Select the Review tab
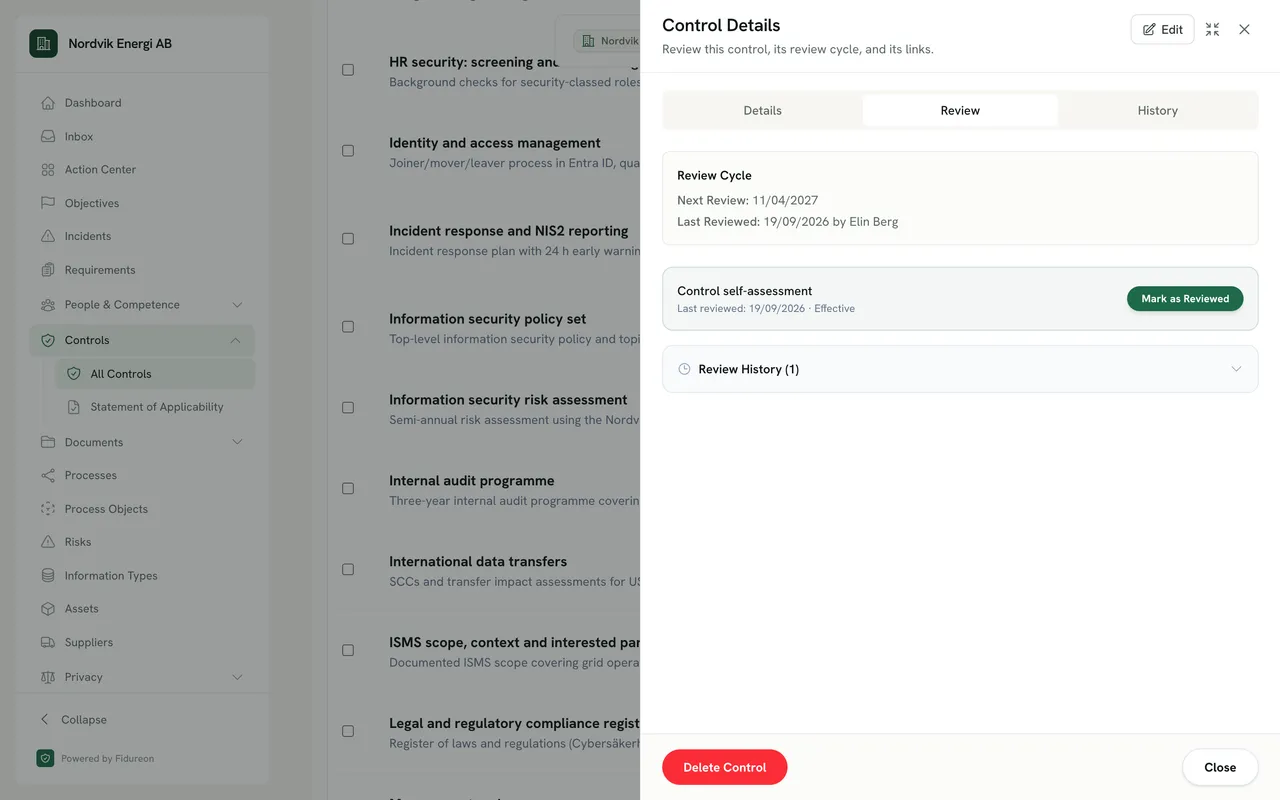Image resolution: width=1280 pixels, height=800 pixels. pyautogui.click(x=960, y=111)
